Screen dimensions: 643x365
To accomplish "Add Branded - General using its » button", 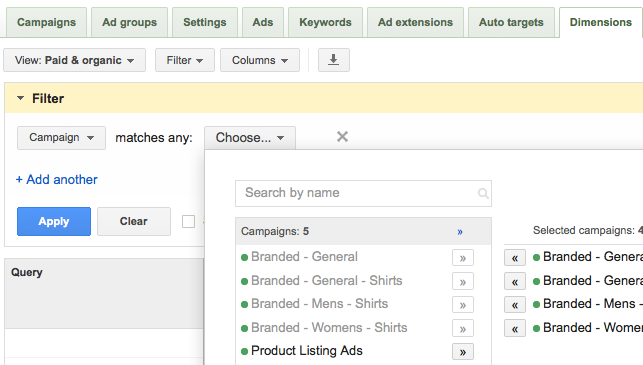I will (463, 258).
